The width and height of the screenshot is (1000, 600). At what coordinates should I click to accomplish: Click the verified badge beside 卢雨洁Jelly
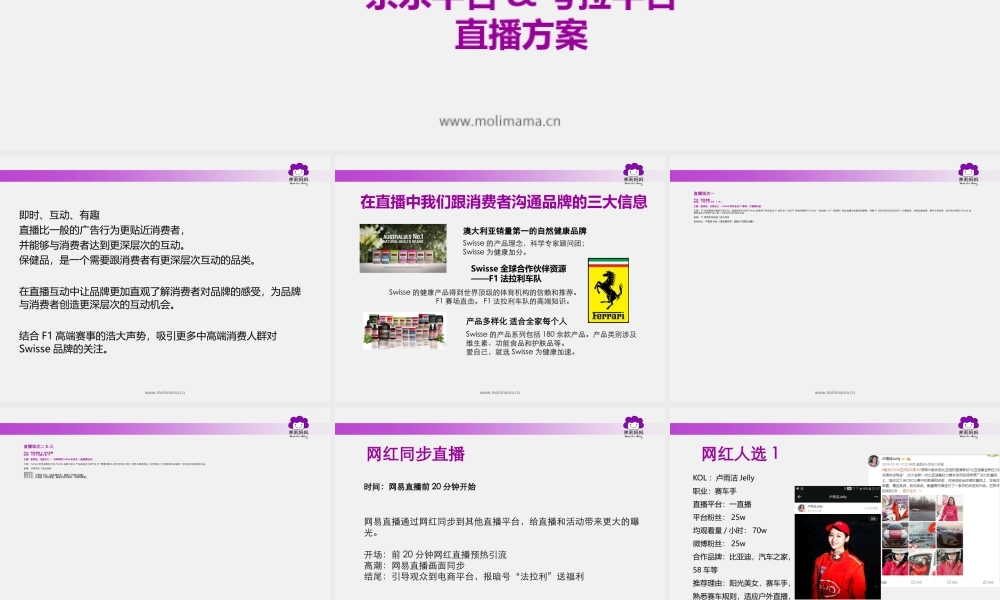point(902,457)
